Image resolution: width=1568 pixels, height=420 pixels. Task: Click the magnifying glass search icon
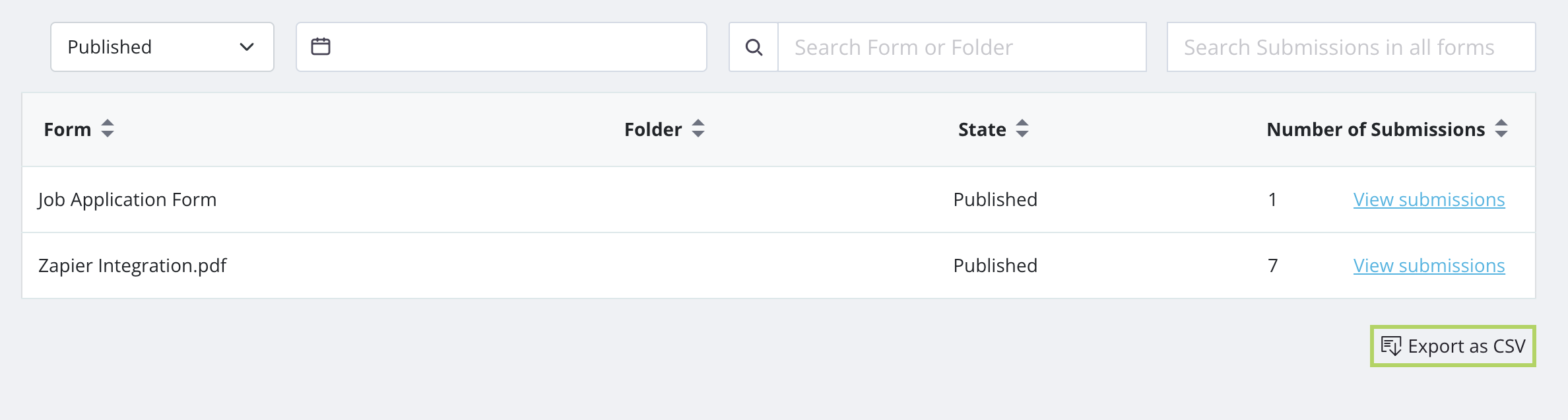754,48
